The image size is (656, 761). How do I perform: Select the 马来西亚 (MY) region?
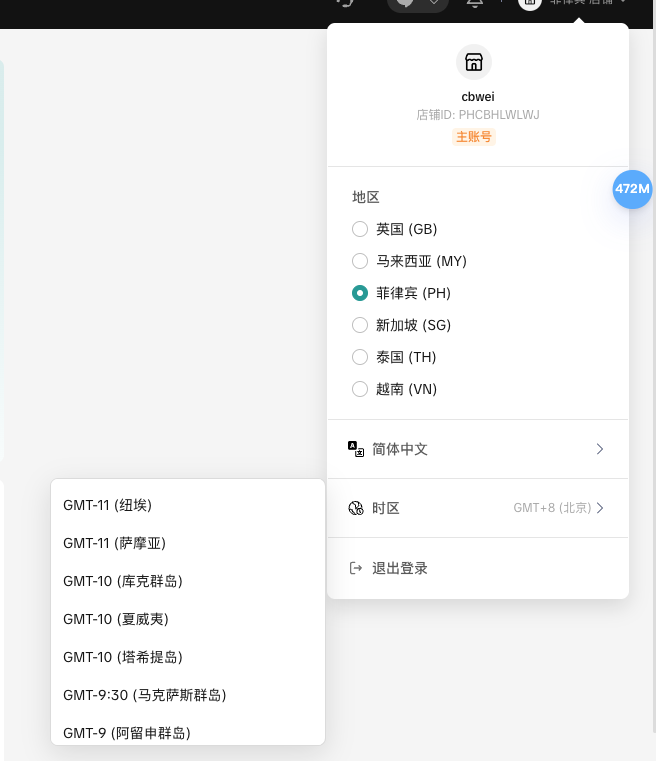click(x=360, y=261)
